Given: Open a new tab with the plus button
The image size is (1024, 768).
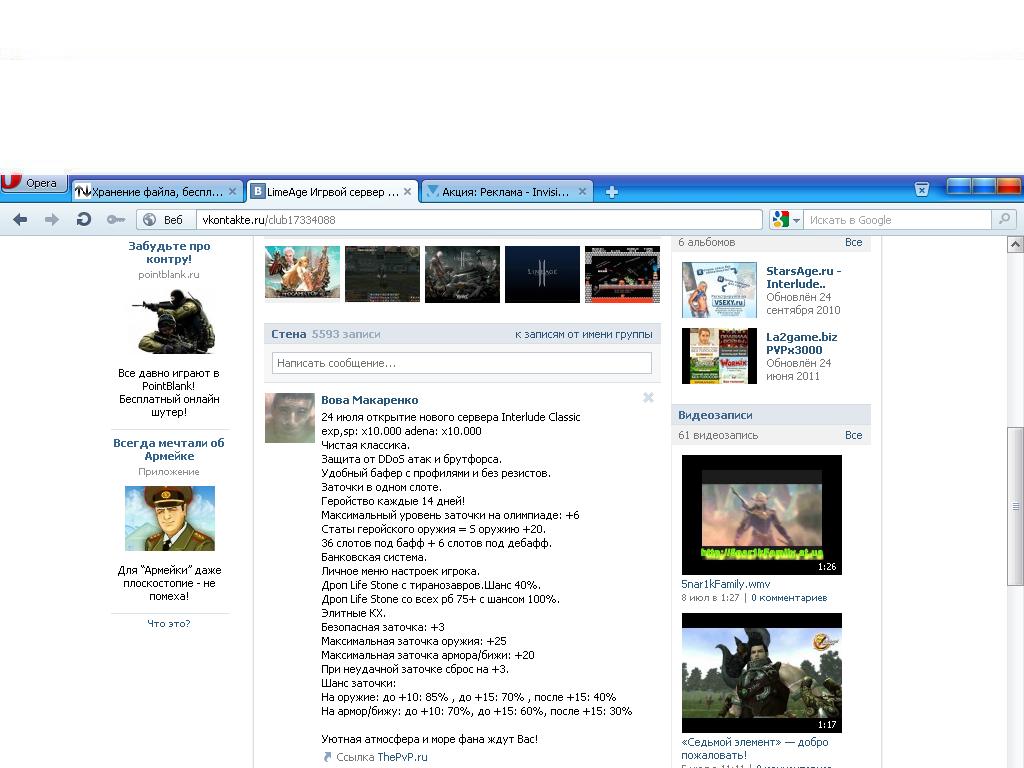Looking at the screenshot, I should pyautogui.click(x=611, y=192).
